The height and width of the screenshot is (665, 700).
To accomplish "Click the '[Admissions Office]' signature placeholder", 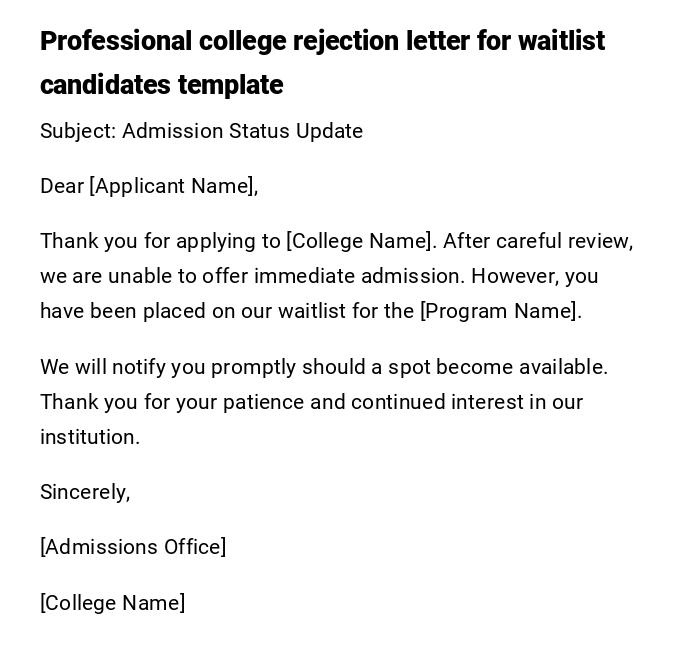I will click(x=133, y=547).
